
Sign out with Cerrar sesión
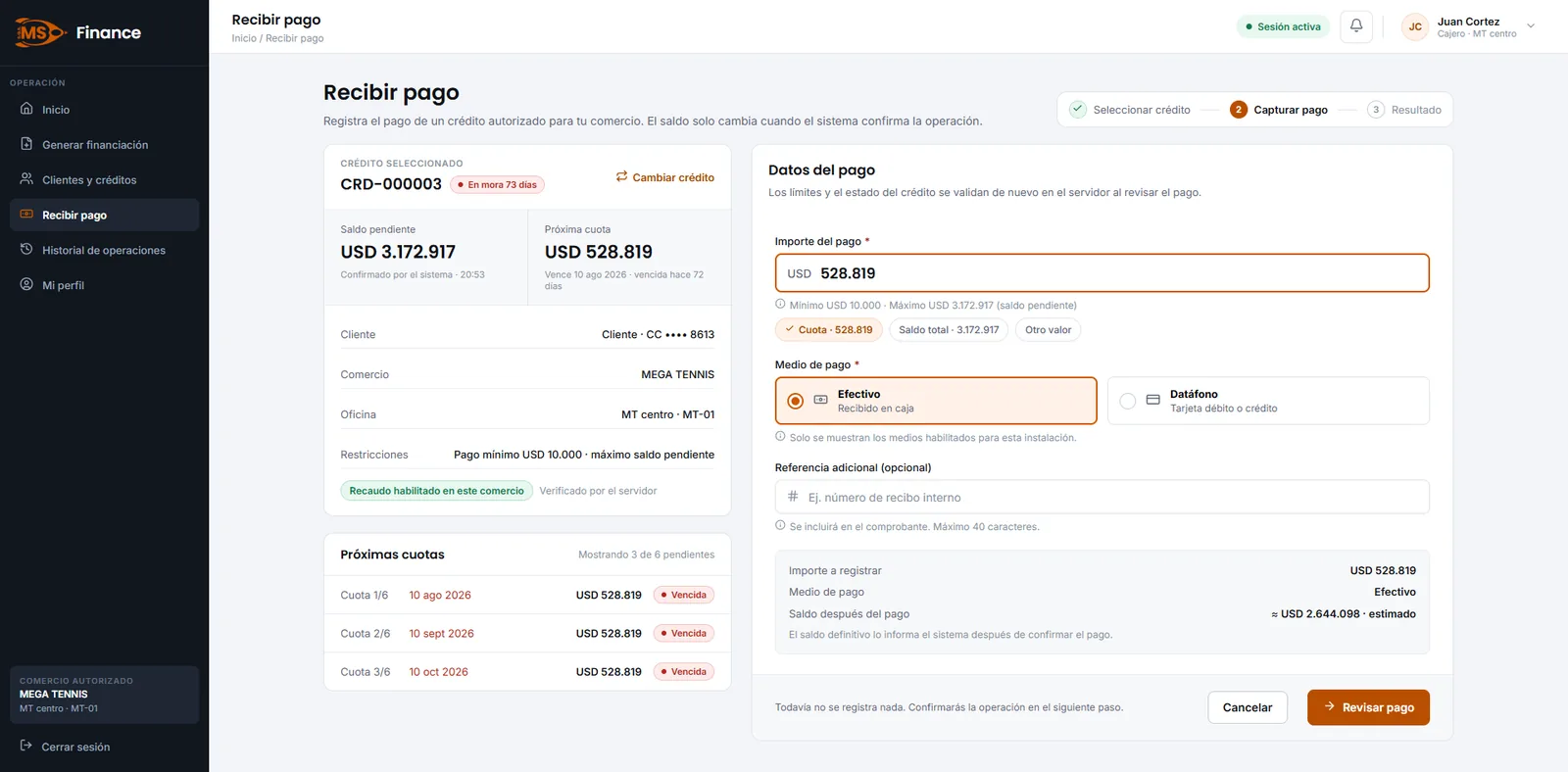pos(104,747)
